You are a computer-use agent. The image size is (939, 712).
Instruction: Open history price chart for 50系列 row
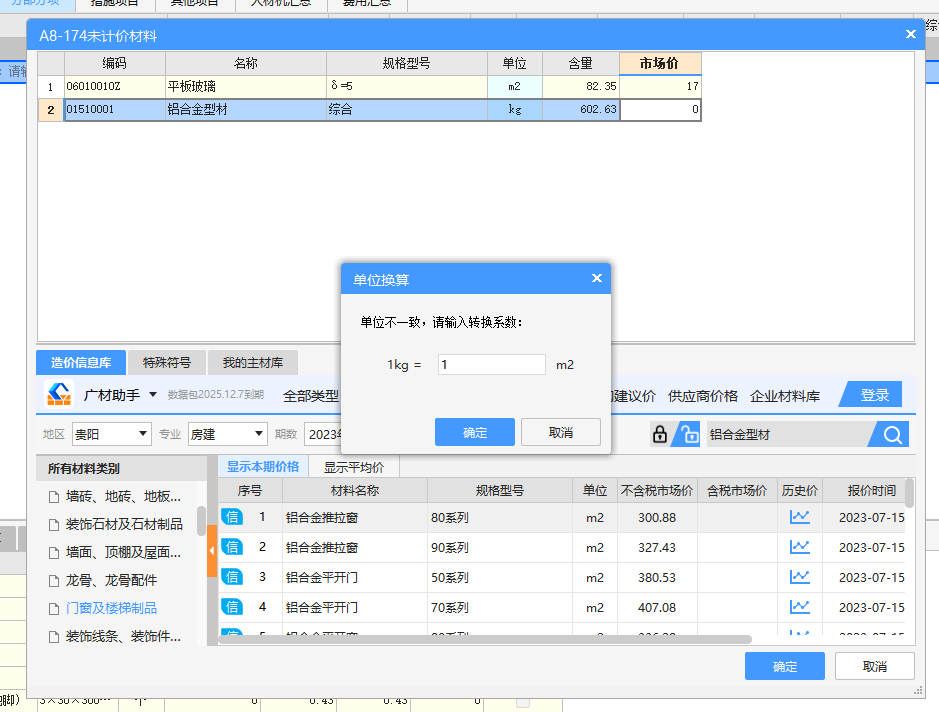(x=799, y=577)
